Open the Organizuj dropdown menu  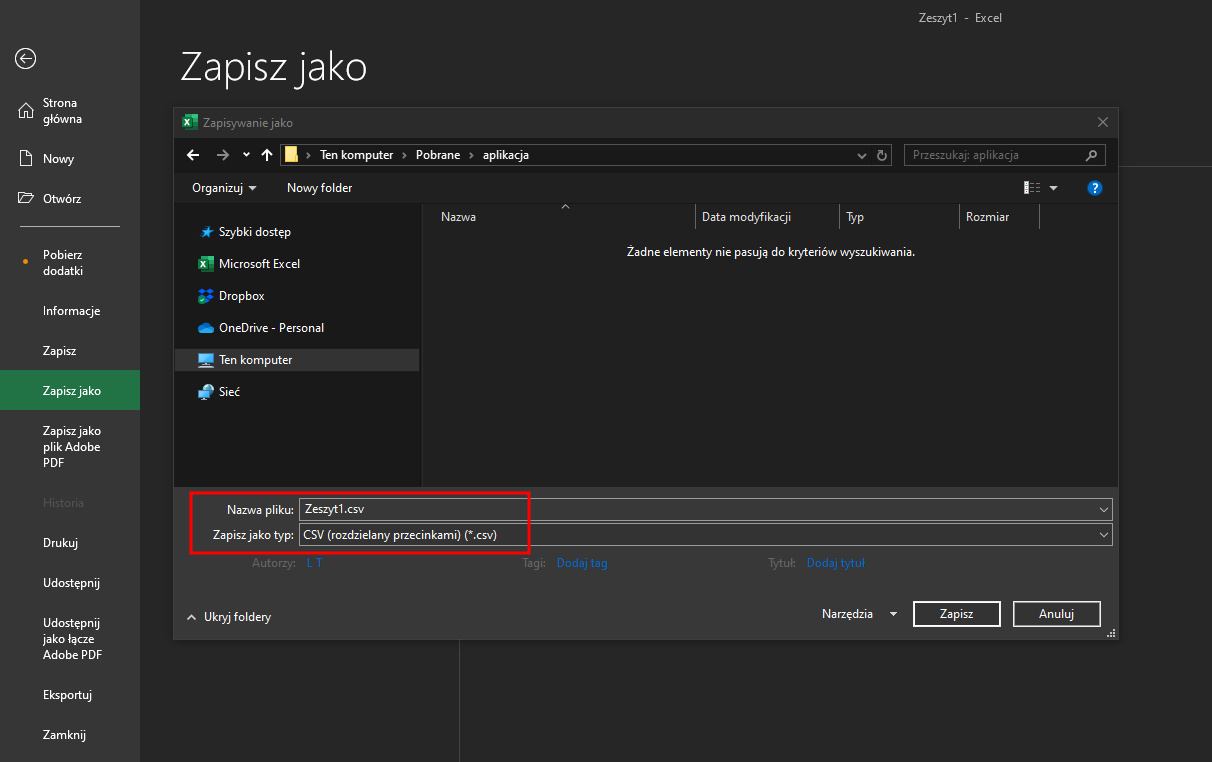[224, 188]
